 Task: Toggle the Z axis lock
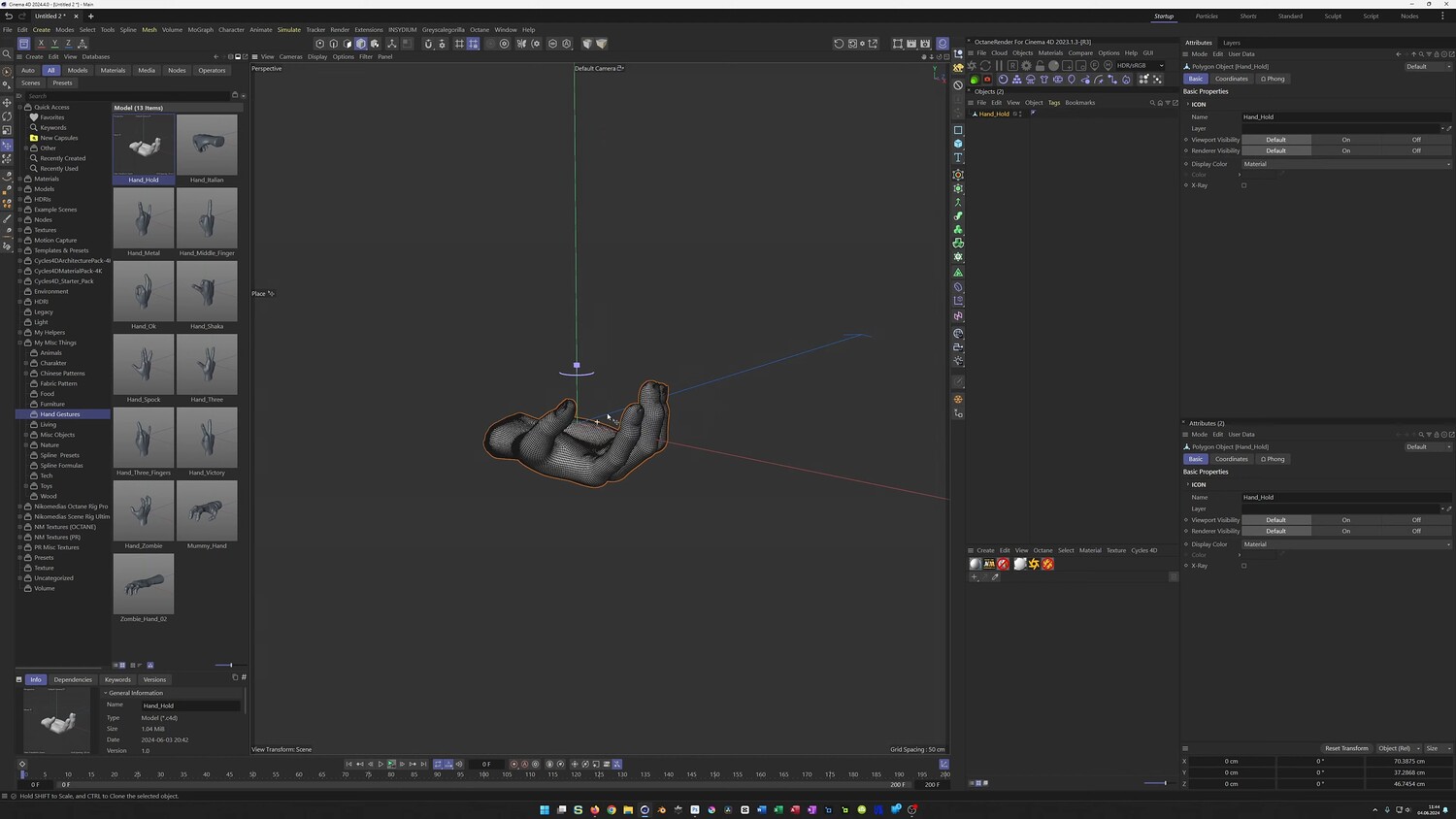tap(68, 44)
